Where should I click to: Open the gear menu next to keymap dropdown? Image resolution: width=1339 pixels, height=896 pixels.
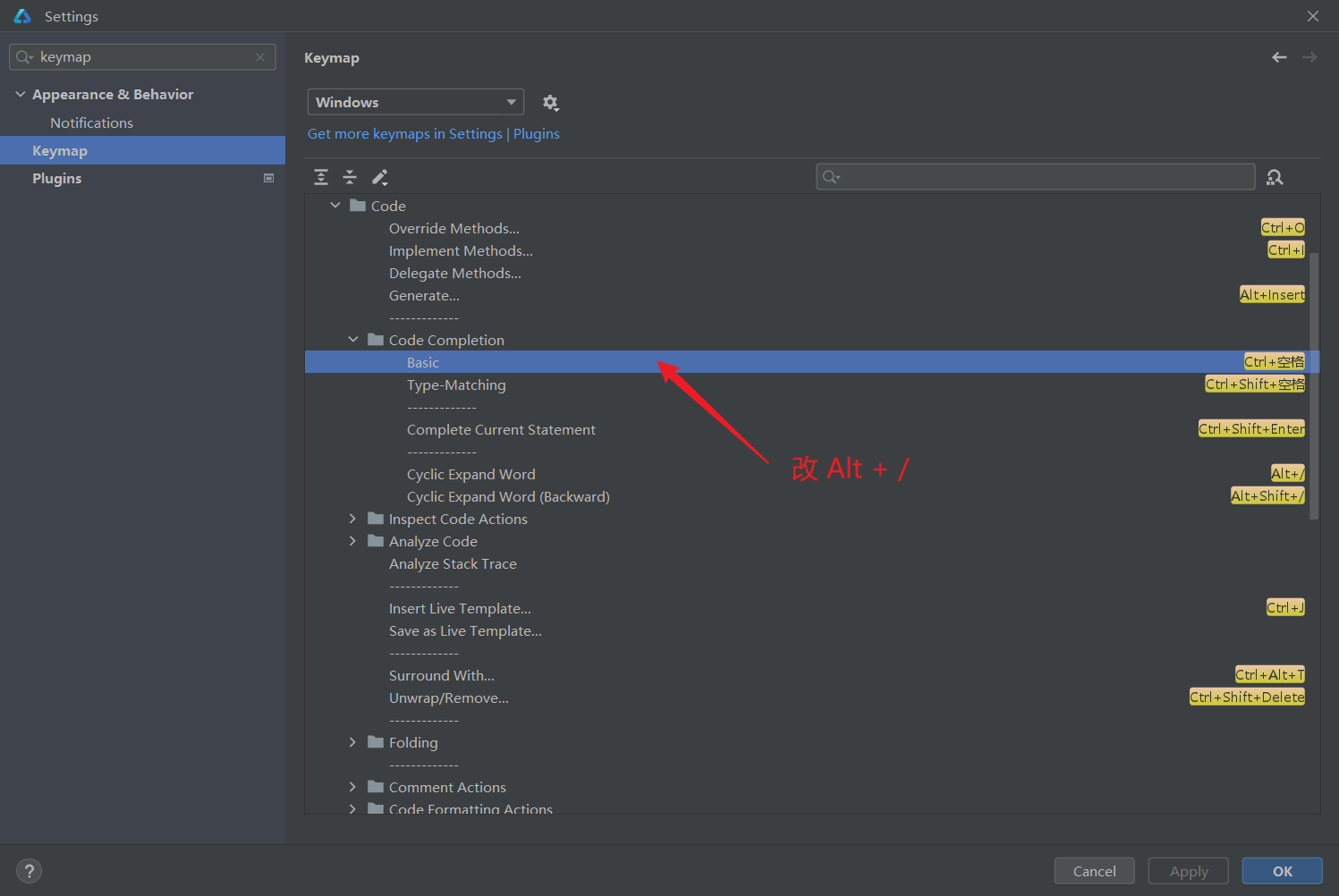[x=550, y=103]
